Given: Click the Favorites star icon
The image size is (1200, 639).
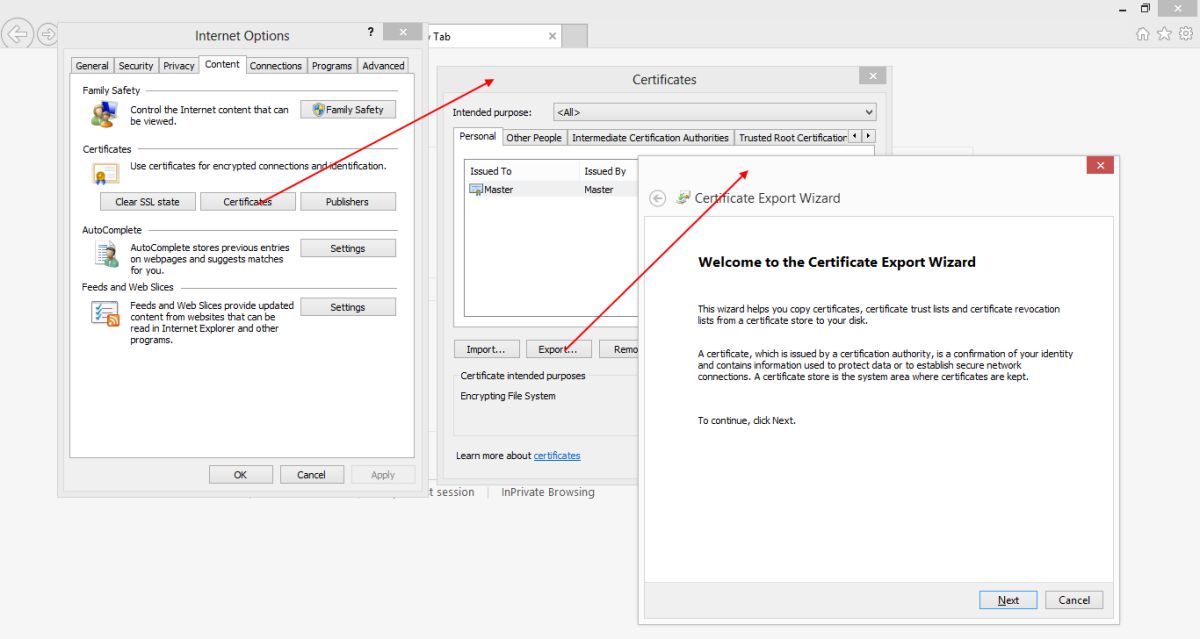Looking at the screenshot, I should (1164, 34).
